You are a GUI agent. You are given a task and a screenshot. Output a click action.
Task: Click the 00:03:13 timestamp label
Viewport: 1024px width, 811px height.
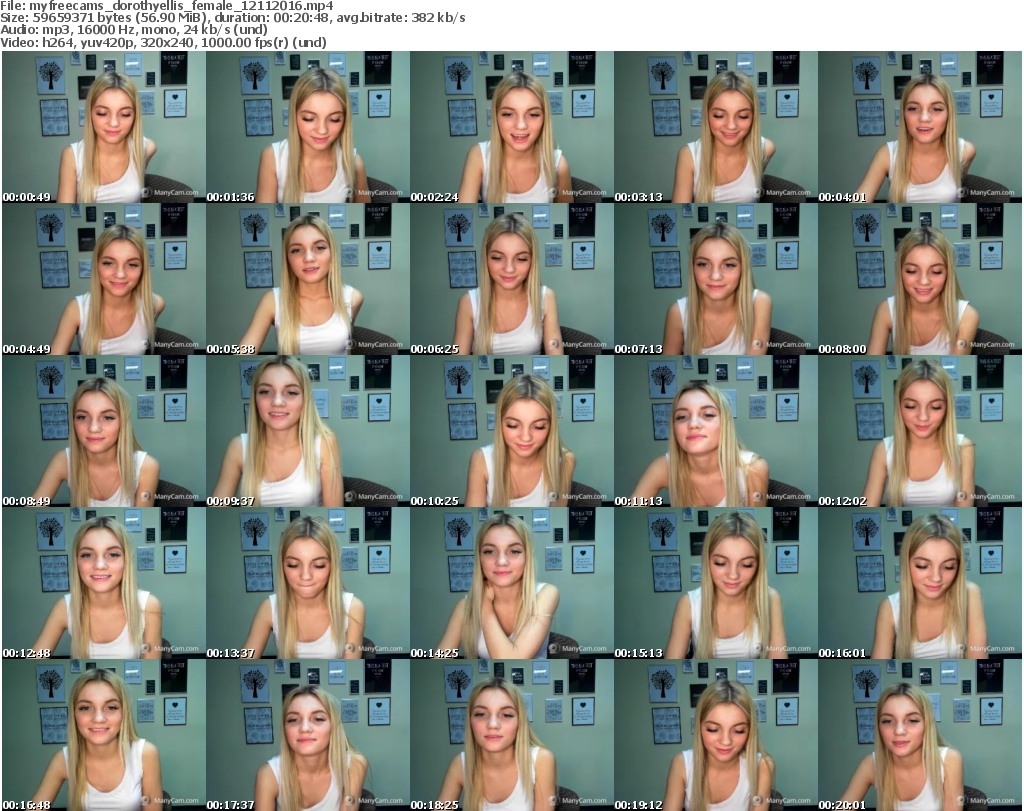pos(639,197)
